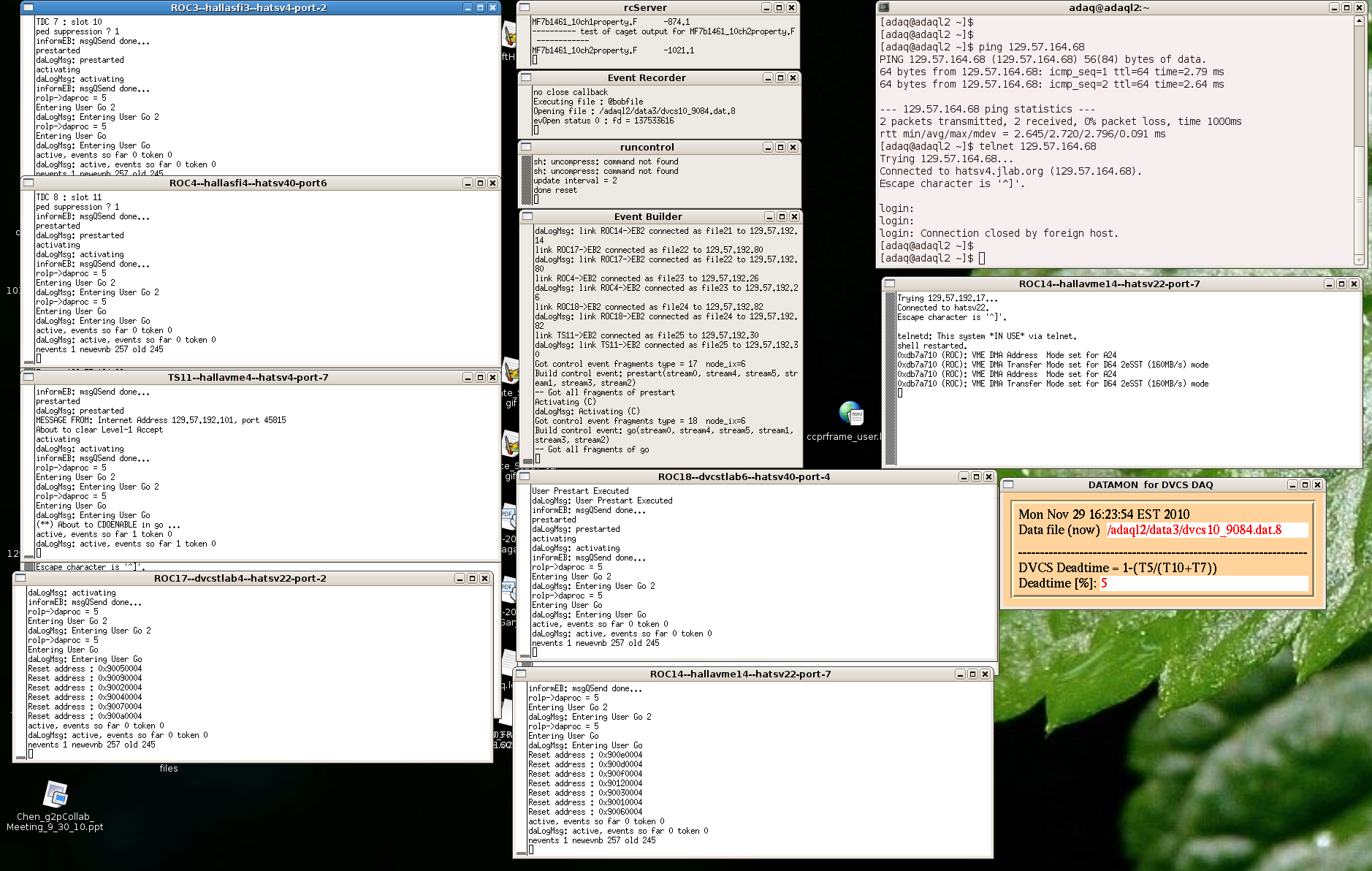Open window menu of Event Builder window
The width and height of the screenshot is (1372, 871).
[527, 216]
